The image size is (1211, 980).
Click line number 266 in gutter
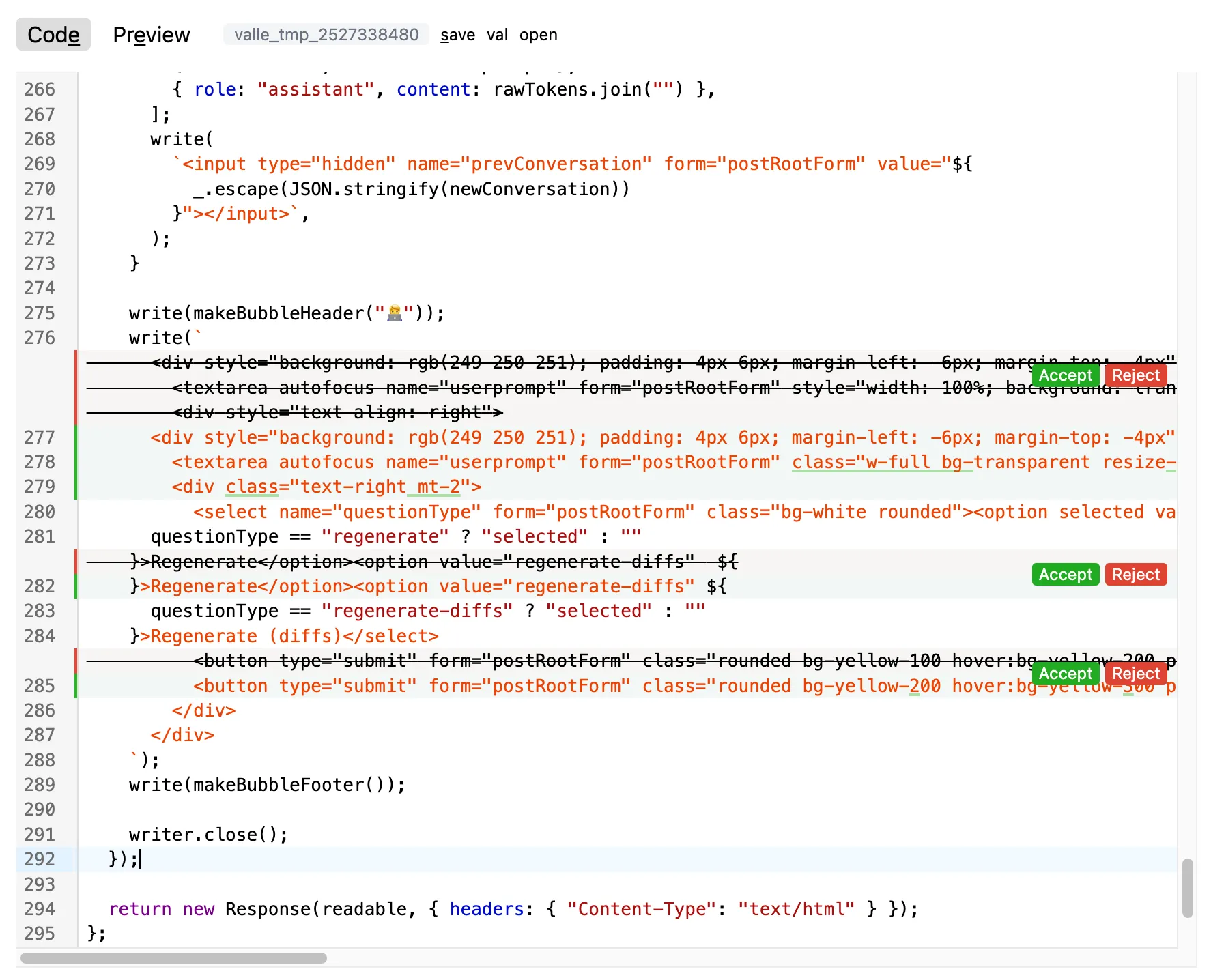(40, 89)
